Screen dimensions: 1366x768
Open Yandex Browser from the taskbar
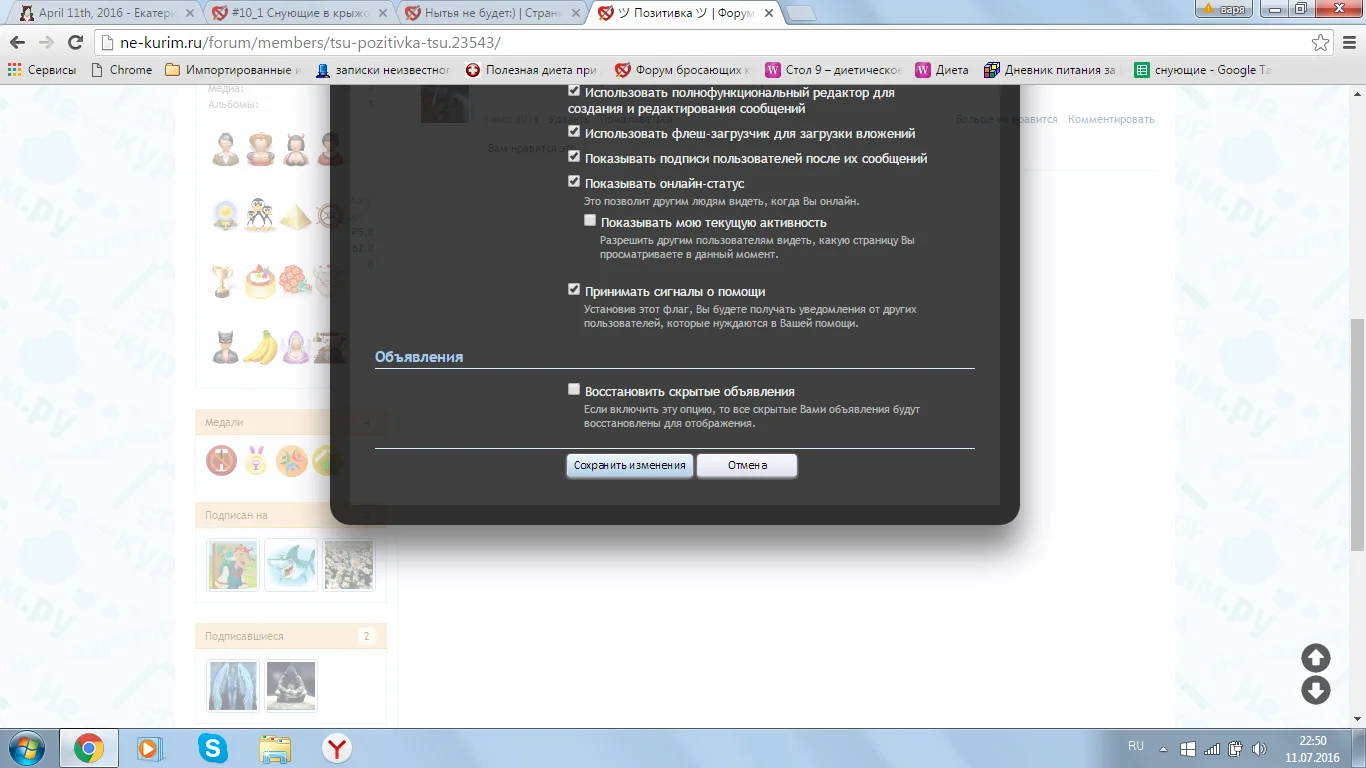pyautogui.click(x=336, y=748)
